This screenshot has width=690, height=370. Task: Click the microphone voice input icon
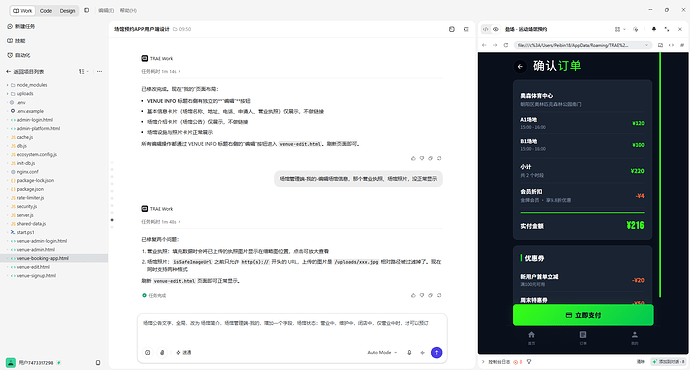(x=409, y=352)
